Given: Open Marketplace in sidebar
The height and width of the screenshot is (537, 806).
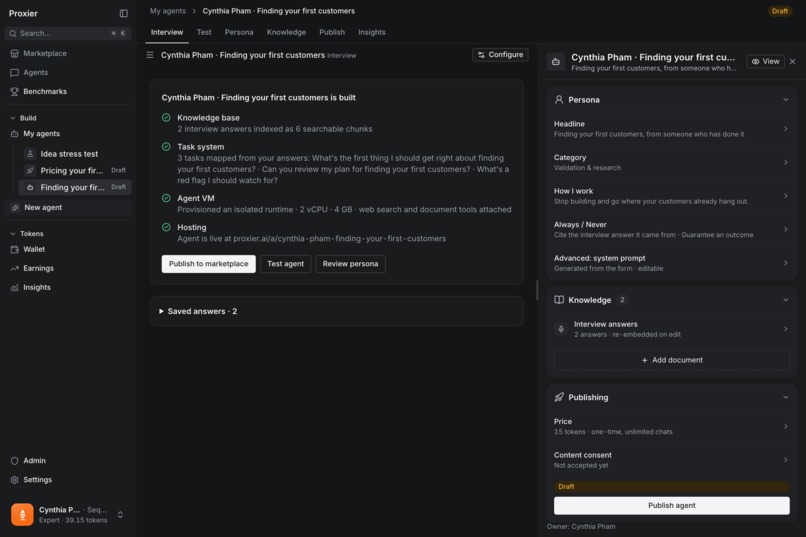Looking at the screenshot, I should tap(68, 53).
